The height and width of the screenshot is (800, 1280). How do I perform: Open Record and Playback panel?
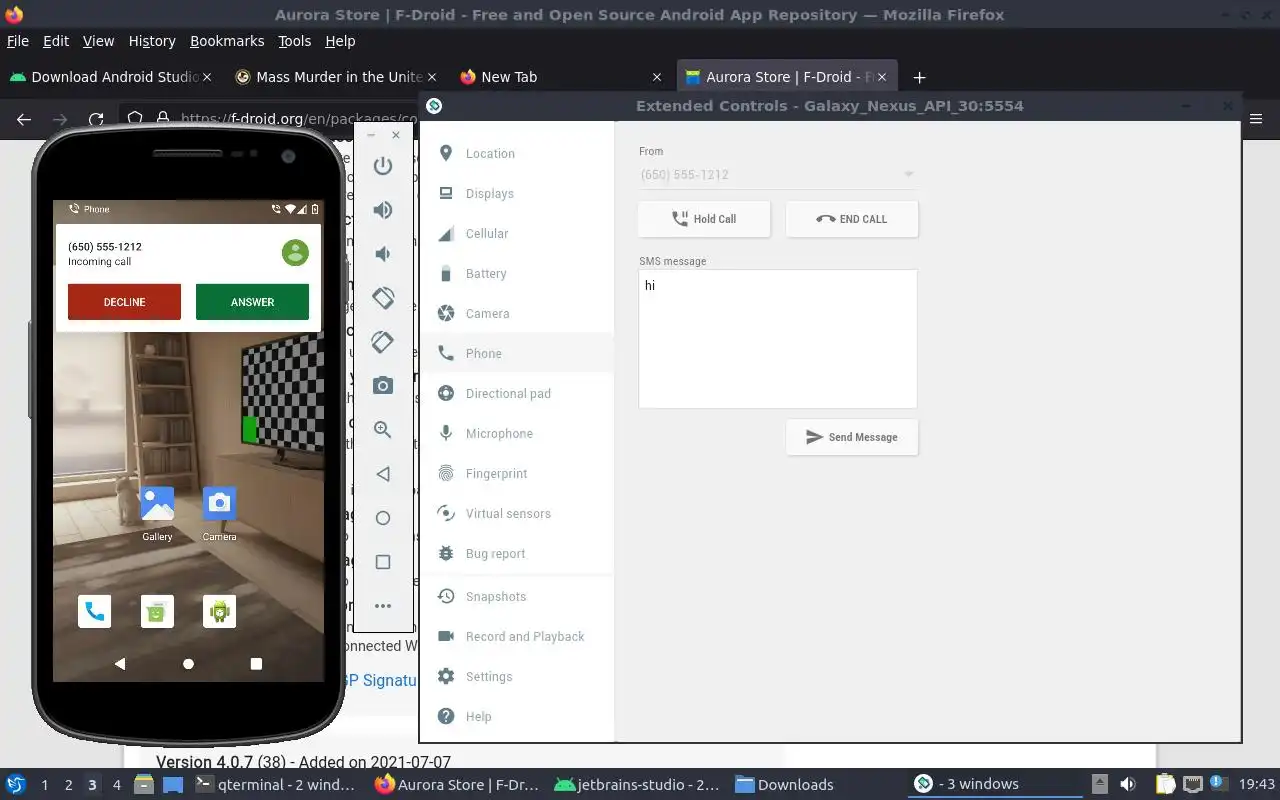point(516,636)
